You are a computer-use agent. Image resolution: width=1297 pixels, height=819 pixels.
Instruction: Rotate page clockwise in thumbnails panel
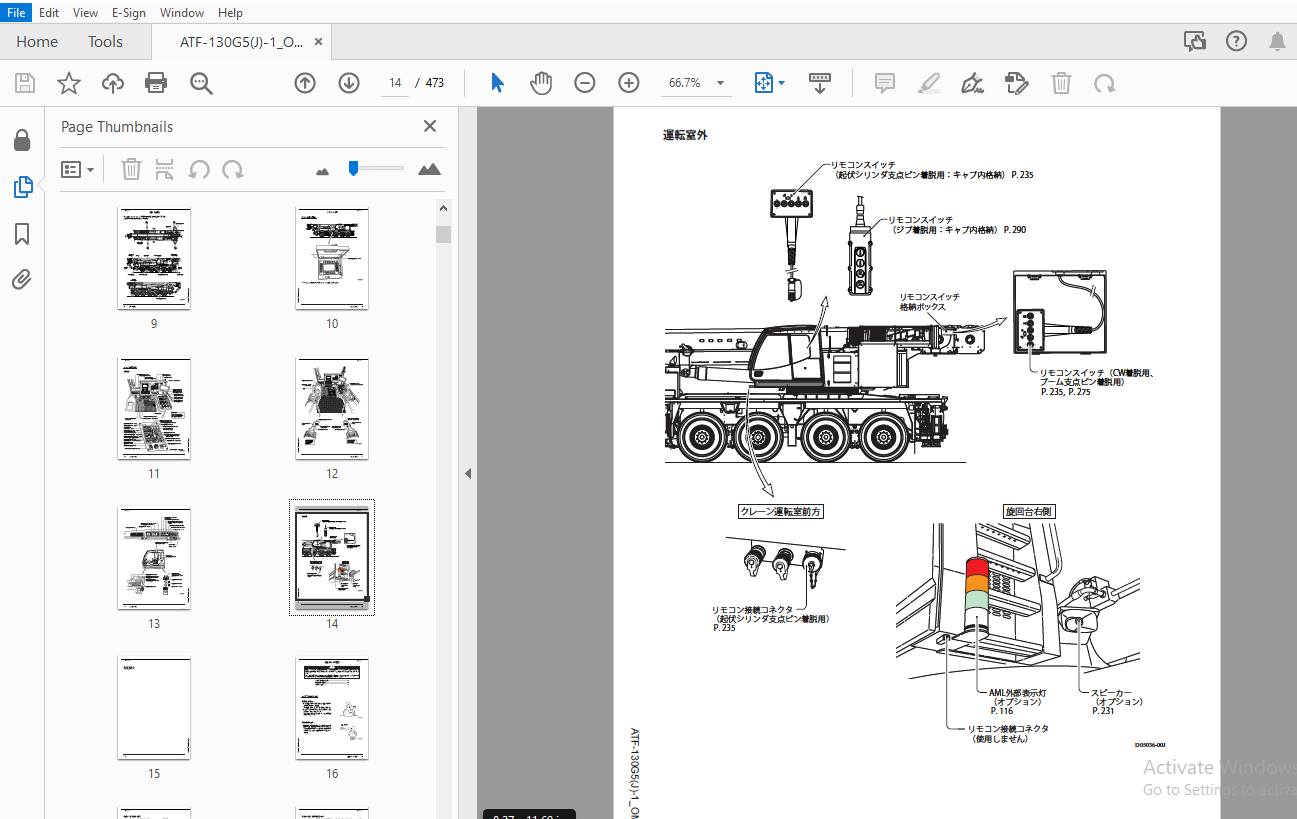[233, 169]
